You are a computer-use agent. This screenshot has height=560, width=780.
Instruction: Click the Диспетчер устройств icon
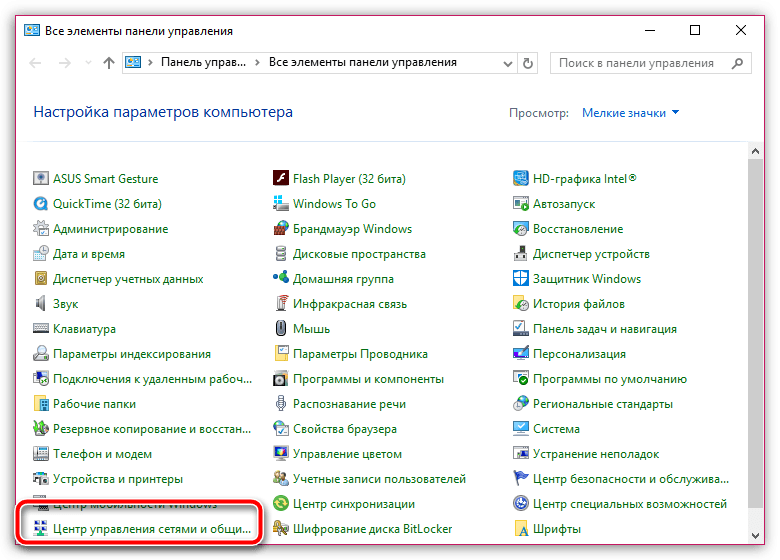point(521,254)
